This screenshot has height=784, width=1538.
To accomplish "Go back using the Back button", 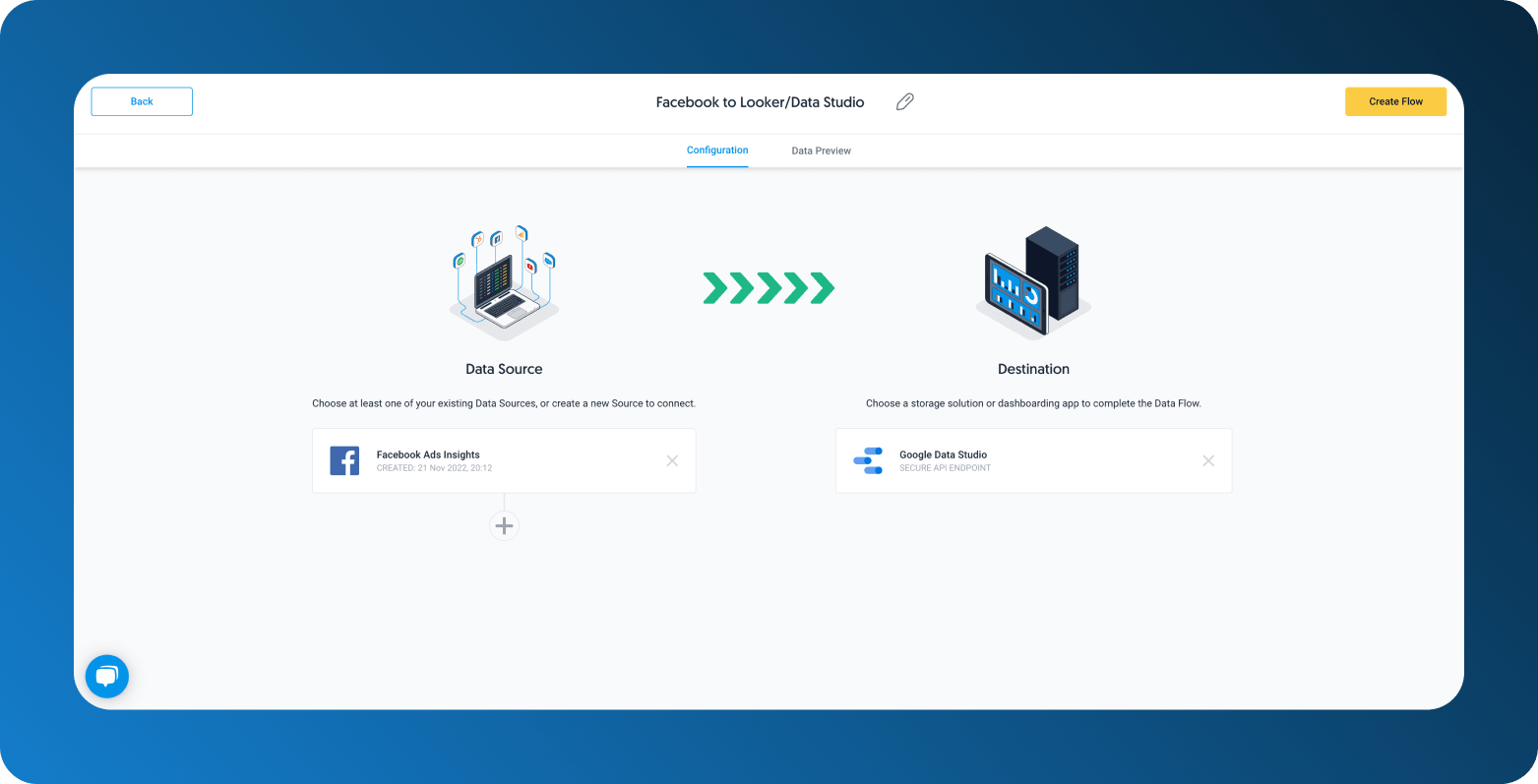I will pyautogui.click(x=141, y=101).
